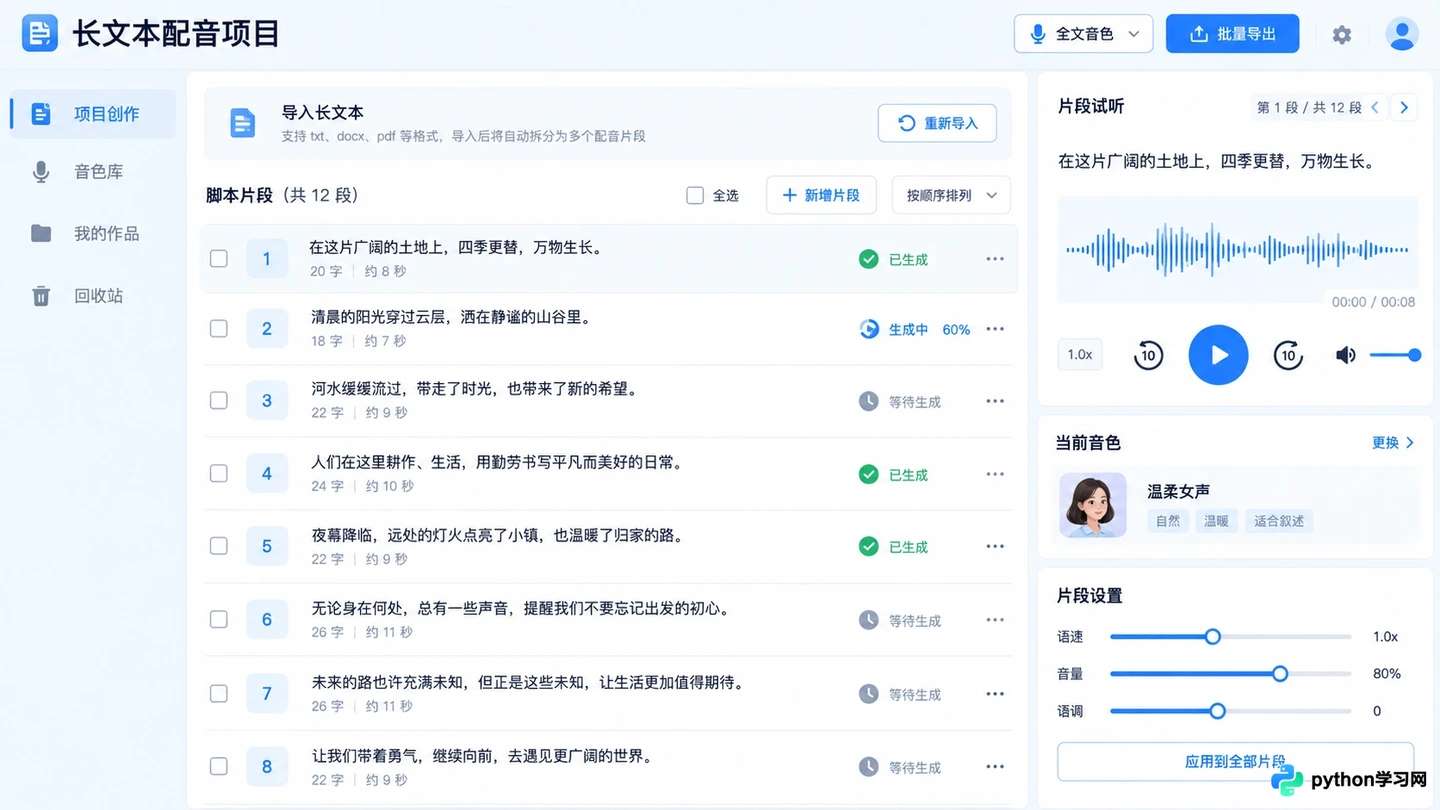Click the 应用到全部片段 button

click(x=1235, y=761)
